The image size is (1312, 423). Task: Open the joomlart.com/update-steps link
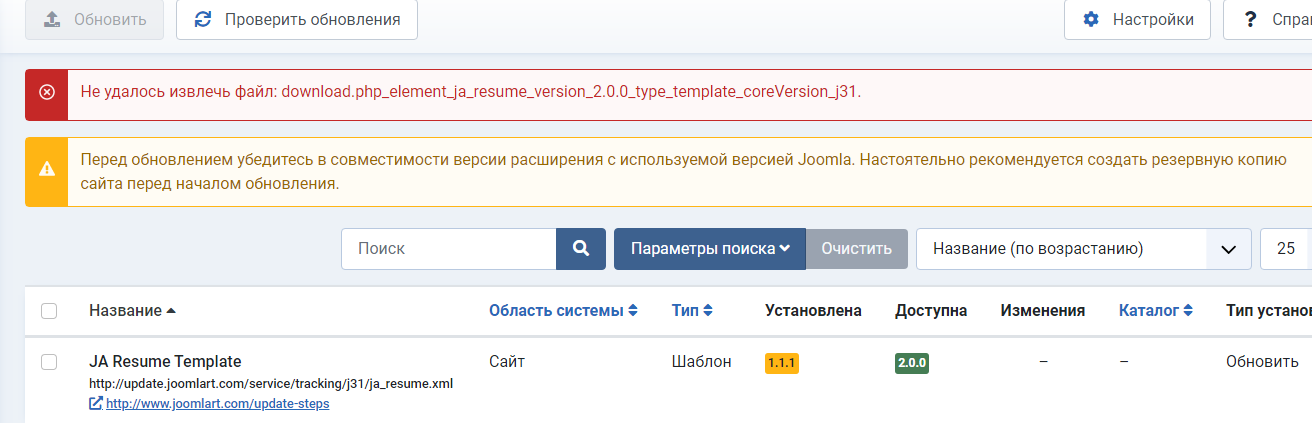217,404
